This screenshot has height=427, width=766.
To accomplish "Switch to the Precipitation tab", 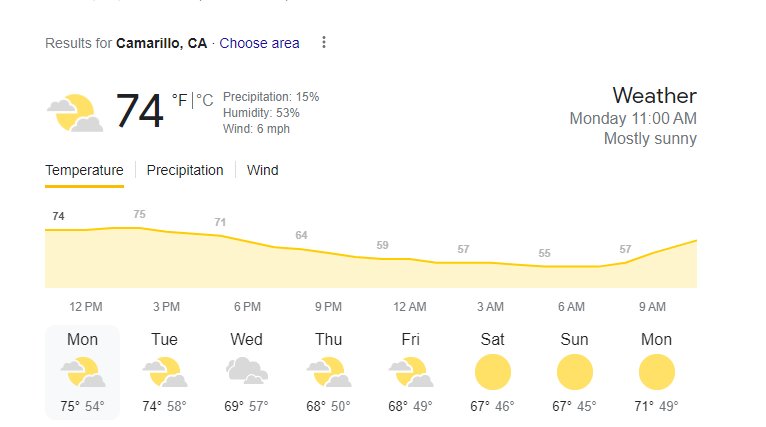I will tap(185, 171).
